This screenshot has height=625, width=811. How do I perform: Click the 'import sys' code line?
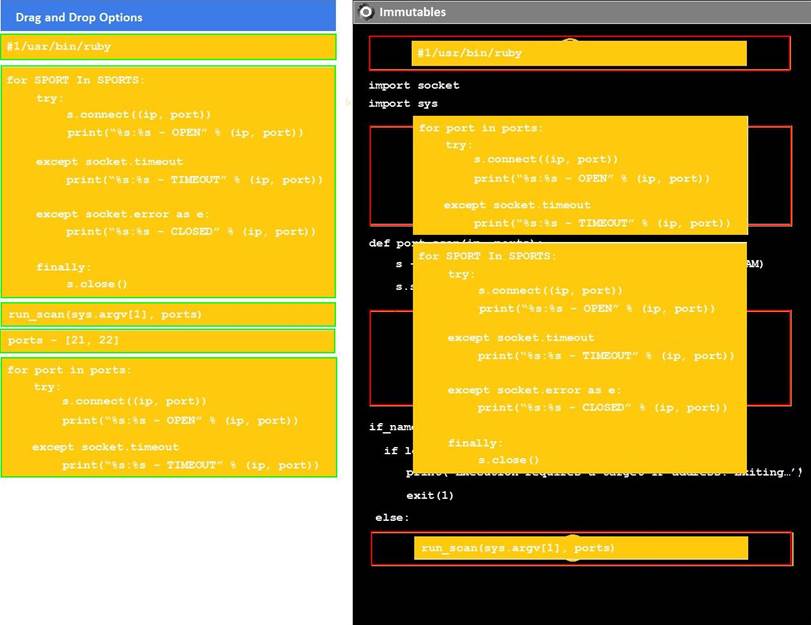point(402,103)
